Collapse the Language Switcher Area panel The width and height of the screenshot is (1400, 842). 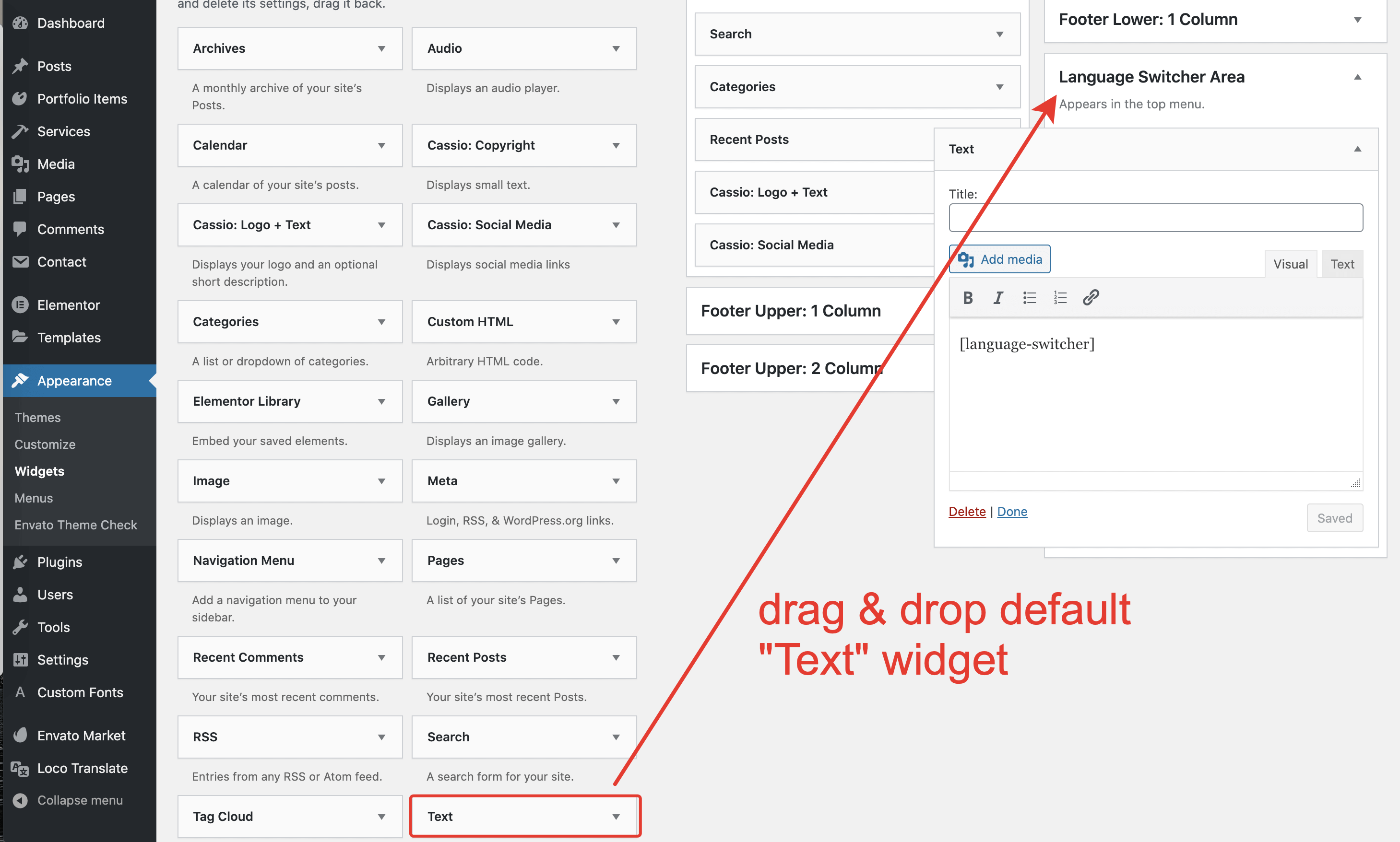point(1357,77)
